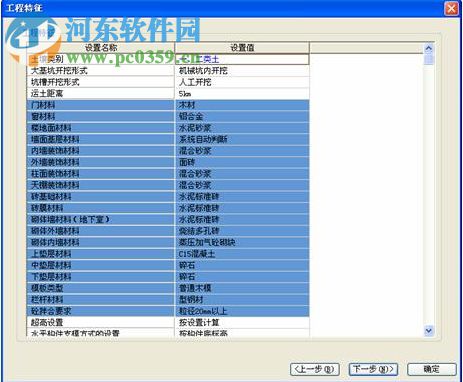
Task: Select the 下垫层材料 row name
Action: (101, 277)
